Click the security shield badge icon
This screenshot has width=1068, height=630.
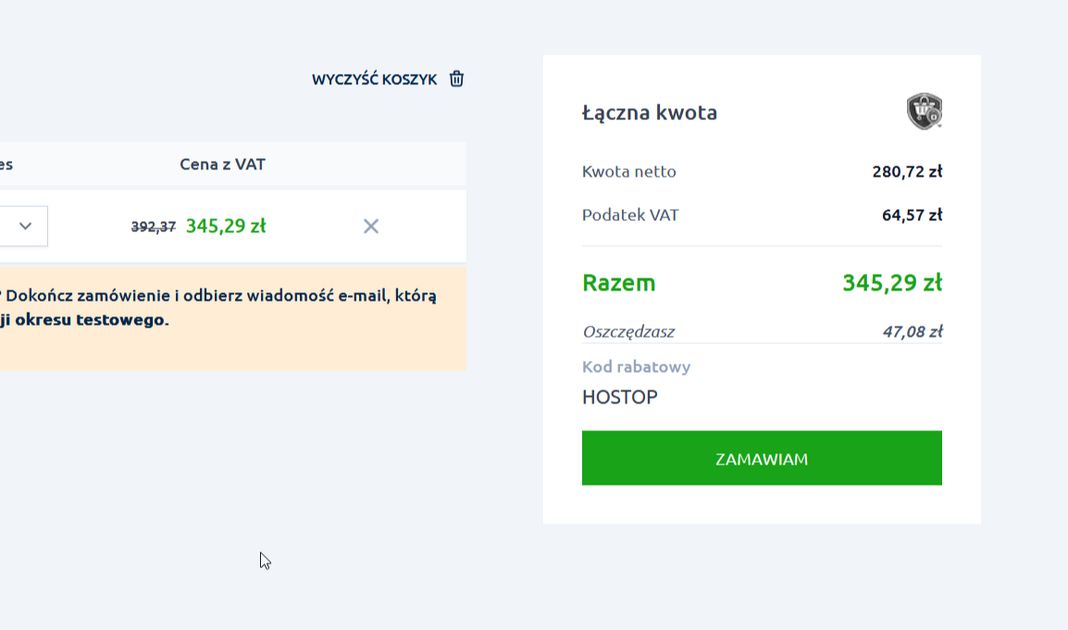click(924, 112)
